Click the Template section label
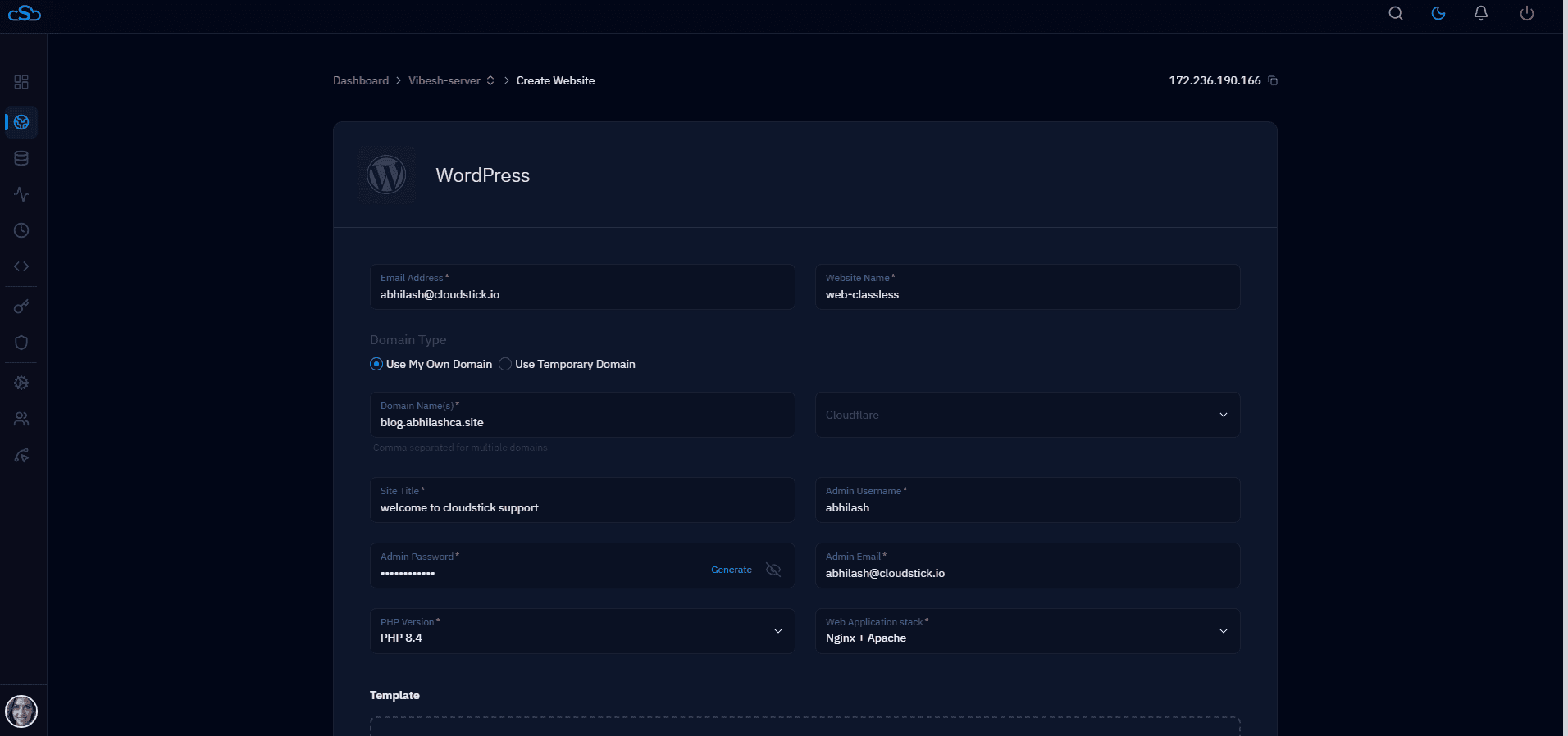1568x736 pixels. click(394, 695)
